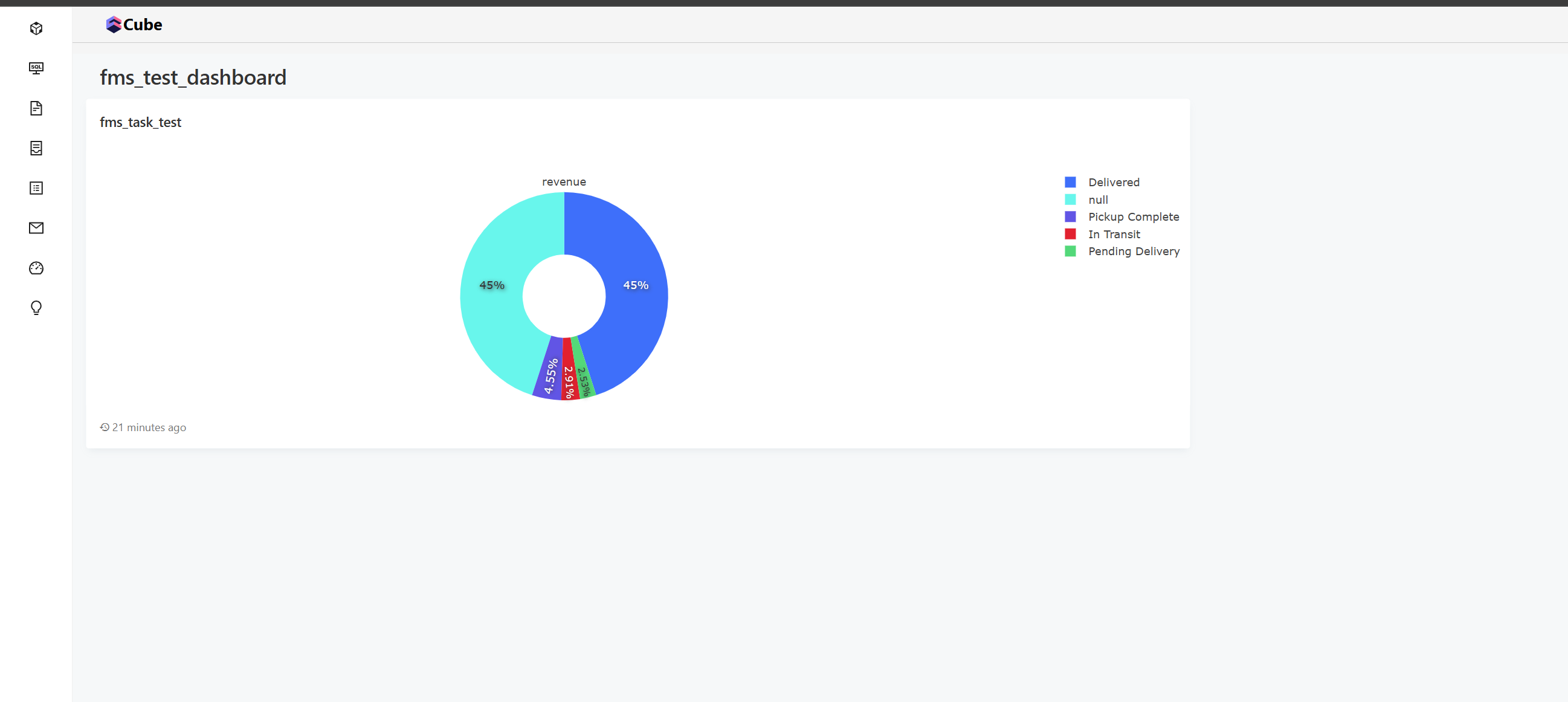Toggle the In Transit legend entry
Screen dimensions: 1568x702
point(1113,235)
